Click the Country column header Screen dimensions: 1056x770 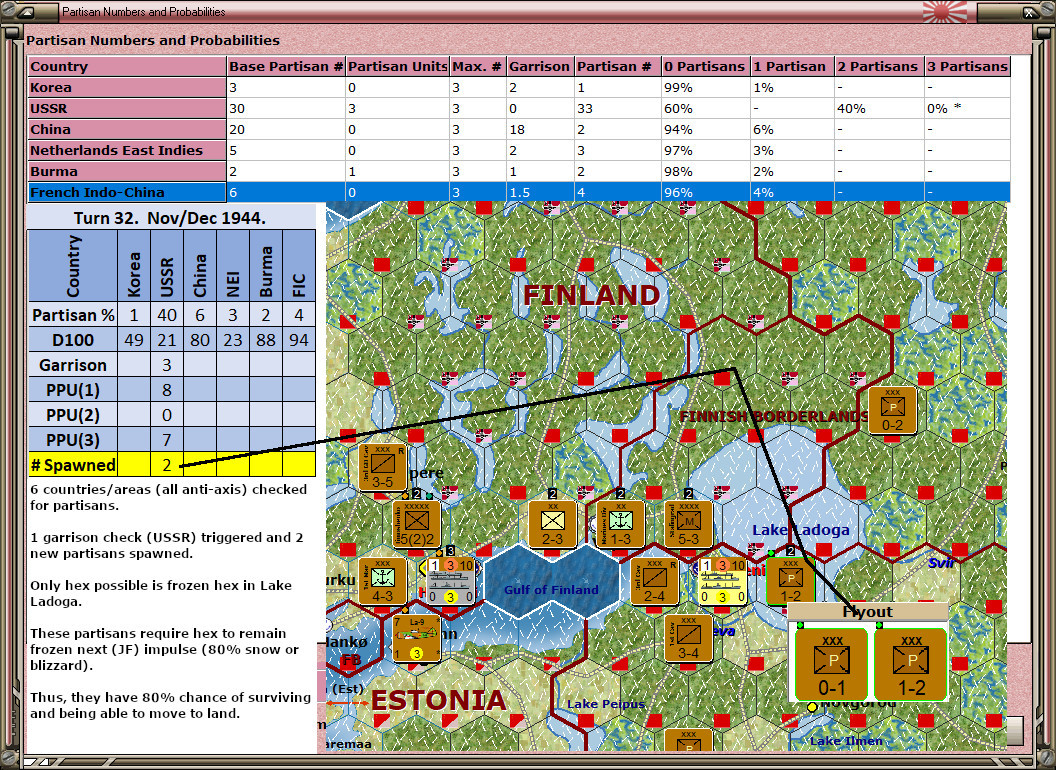[x=127, y=66]
